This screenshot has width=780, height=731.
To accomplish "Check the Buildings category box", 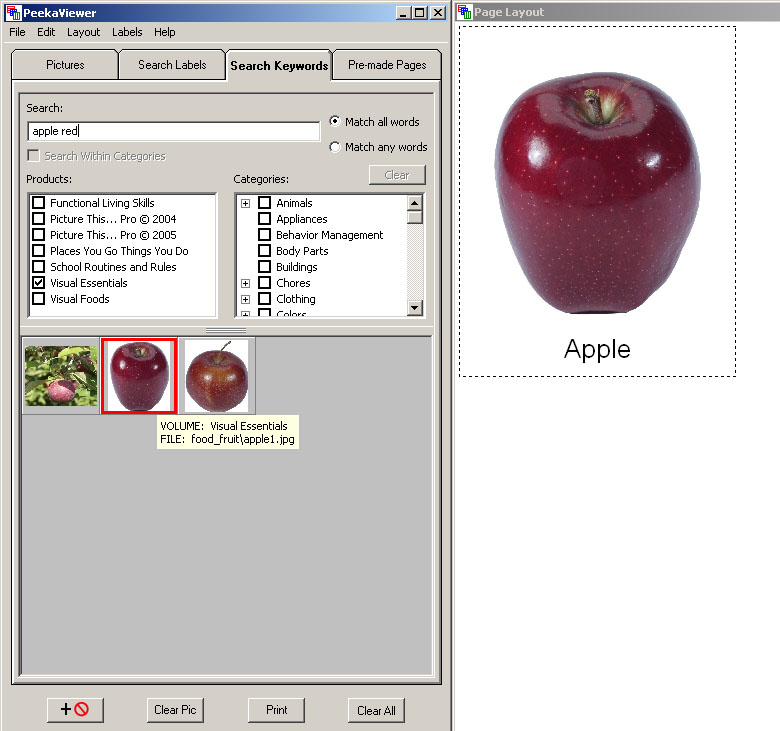I will click(265, 266).
